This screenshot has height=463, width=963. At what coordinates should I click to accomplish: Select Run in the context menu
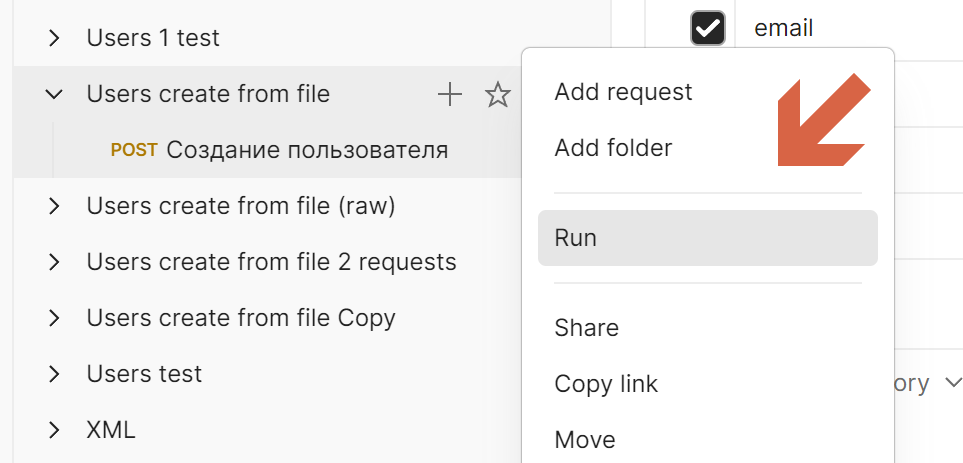tap(708, 238)
